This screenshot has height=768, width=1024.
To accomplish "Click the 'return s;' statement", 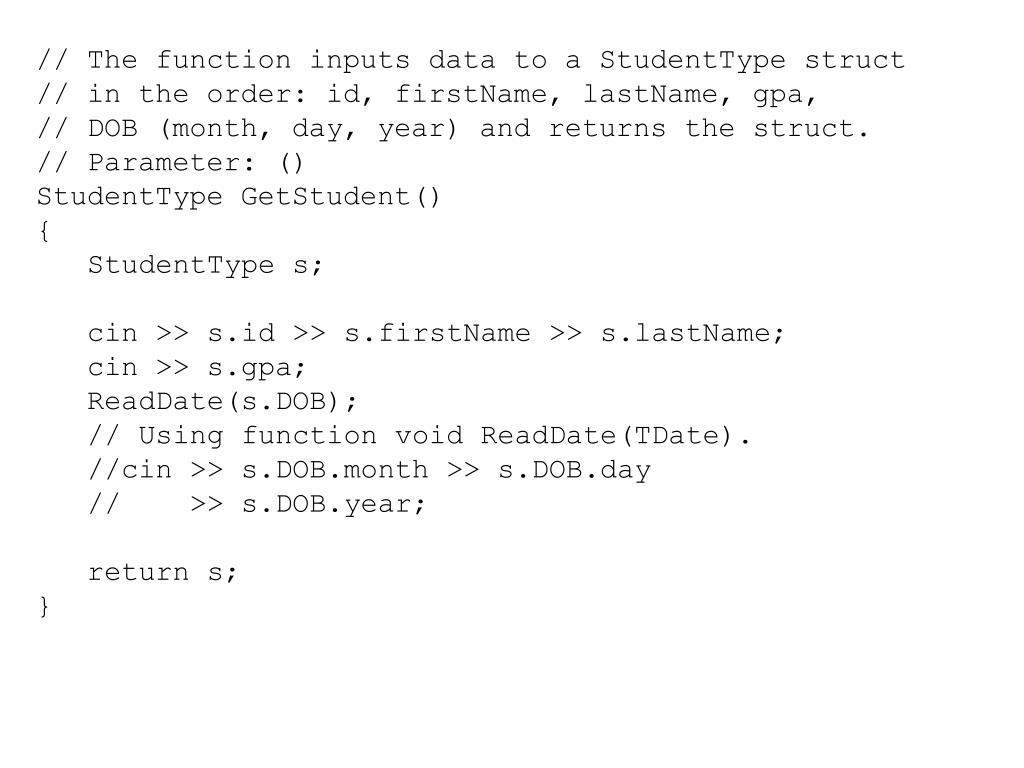I will pyautogui.click(x=163, y=572).
